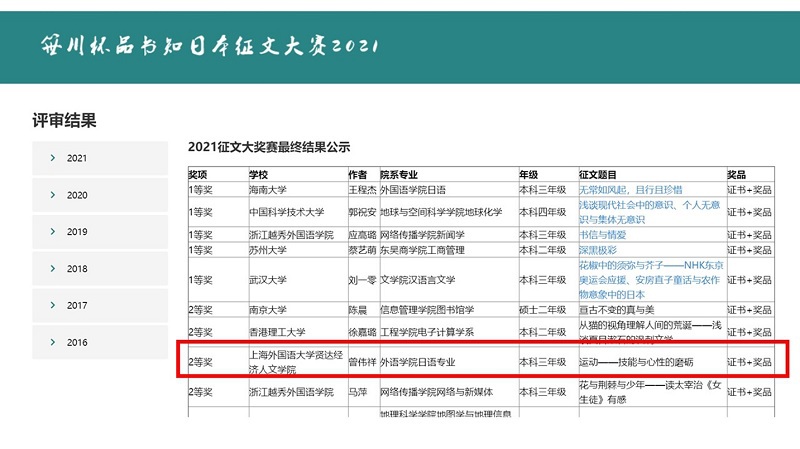Viewport: 800px width, 449px height.
Task: Select the 2019 year label in sidebar
Action: pos(77,232)
